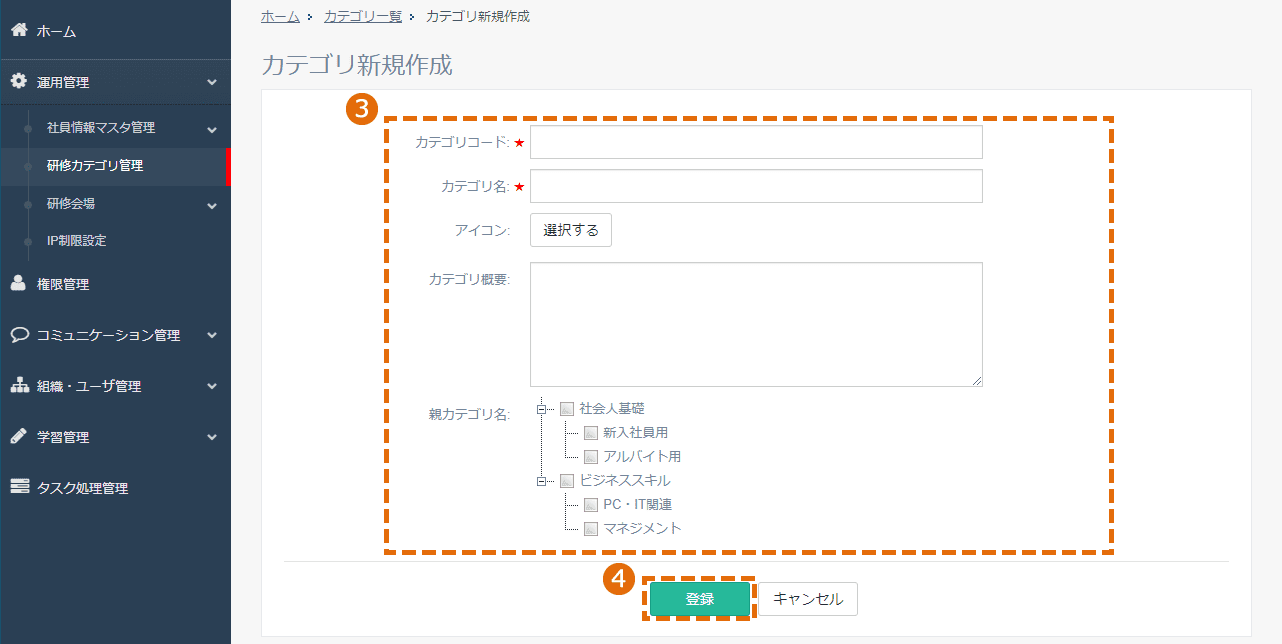Check the アルバイト用 checkbox
1282x644 pixels.
[591, 456]
